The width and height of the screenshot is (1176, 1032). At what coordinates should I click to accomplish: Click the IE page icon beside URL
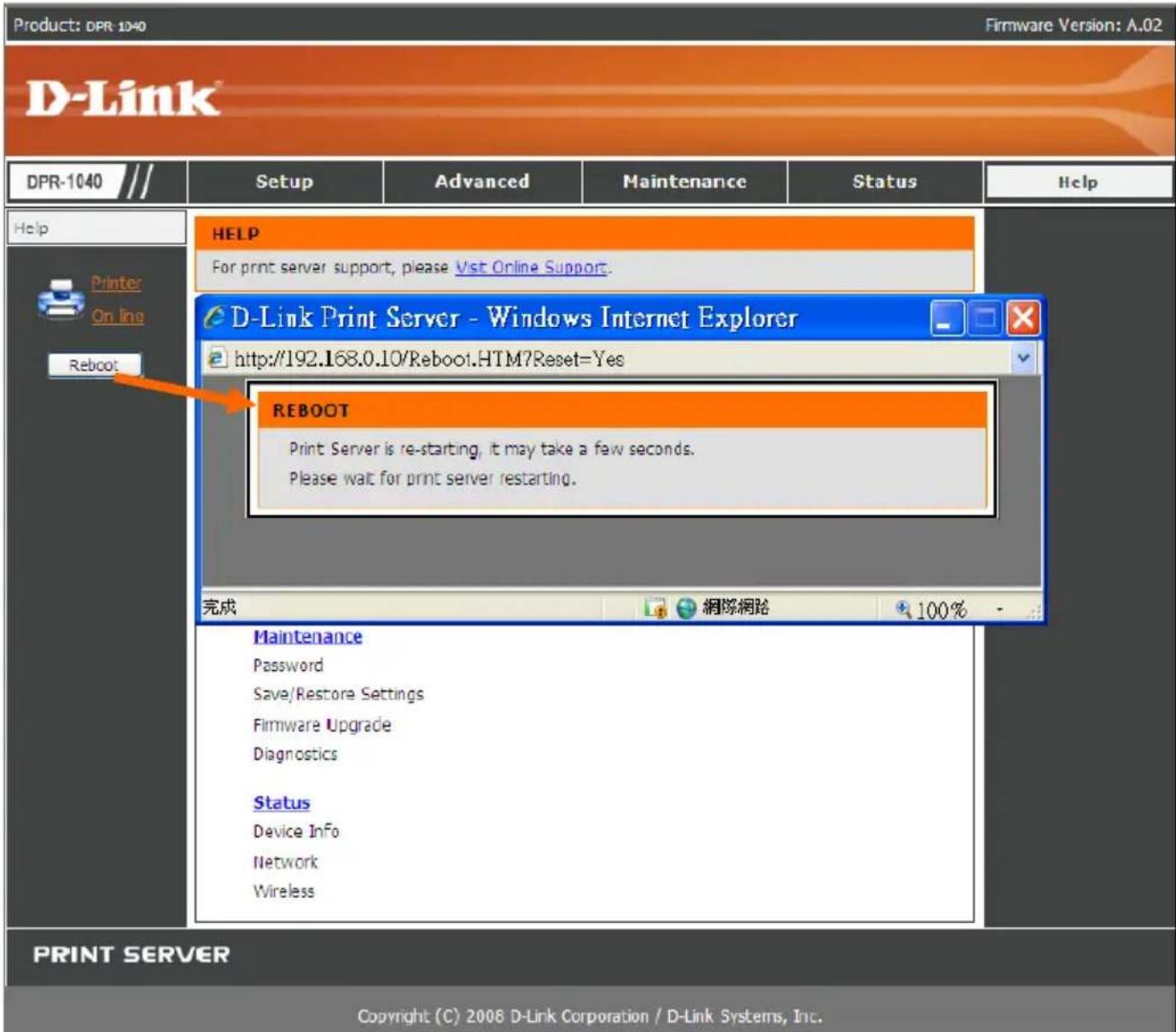[218, 359]
